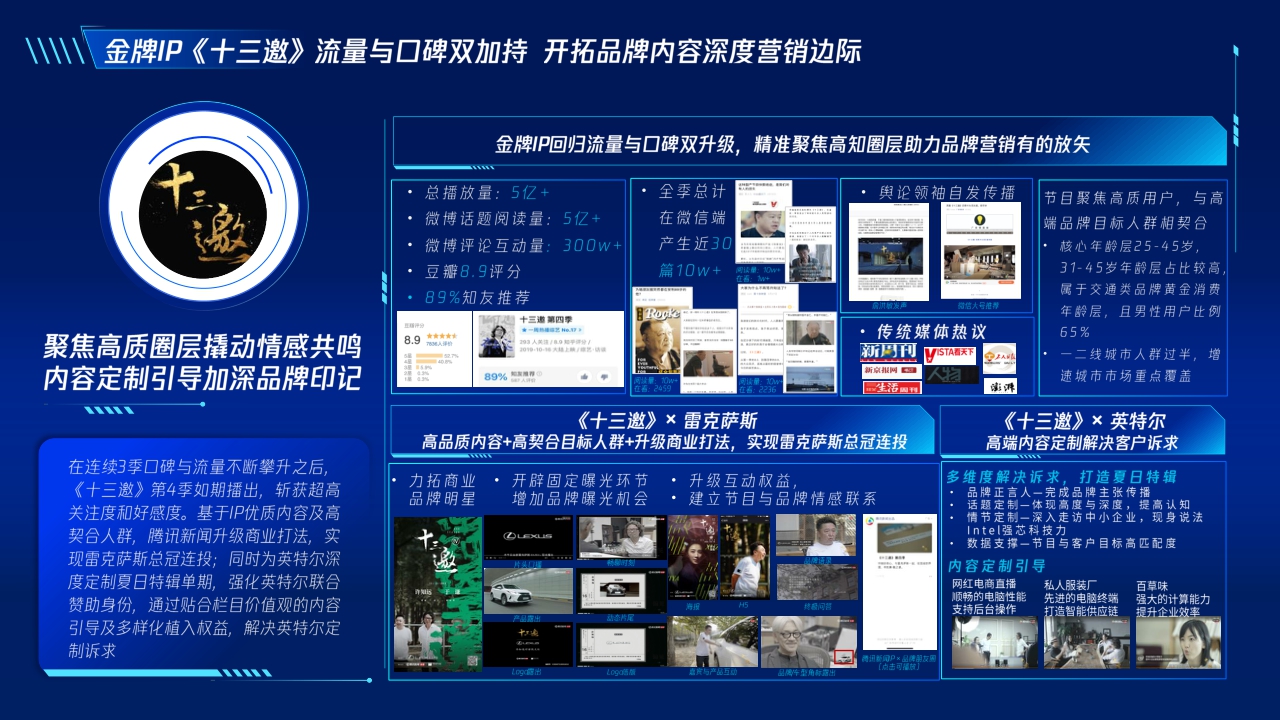This screenshot has height=720, width=1280.
Task: Click the 生活周刊 logo
Action: [892, 388]
